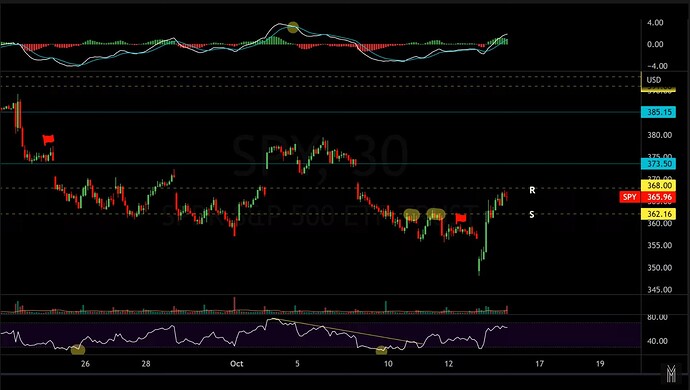Image resolution: width=690 pixels, height=390 pixels.
Task: Select the red flag marker near 375 price level
Action: (x=48, y=140)
